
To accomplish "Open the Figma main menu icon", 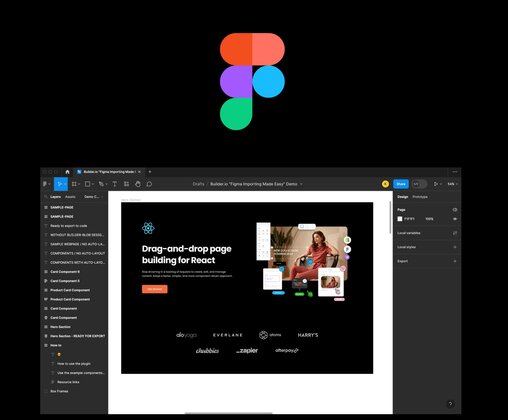I will click(45, 184).
